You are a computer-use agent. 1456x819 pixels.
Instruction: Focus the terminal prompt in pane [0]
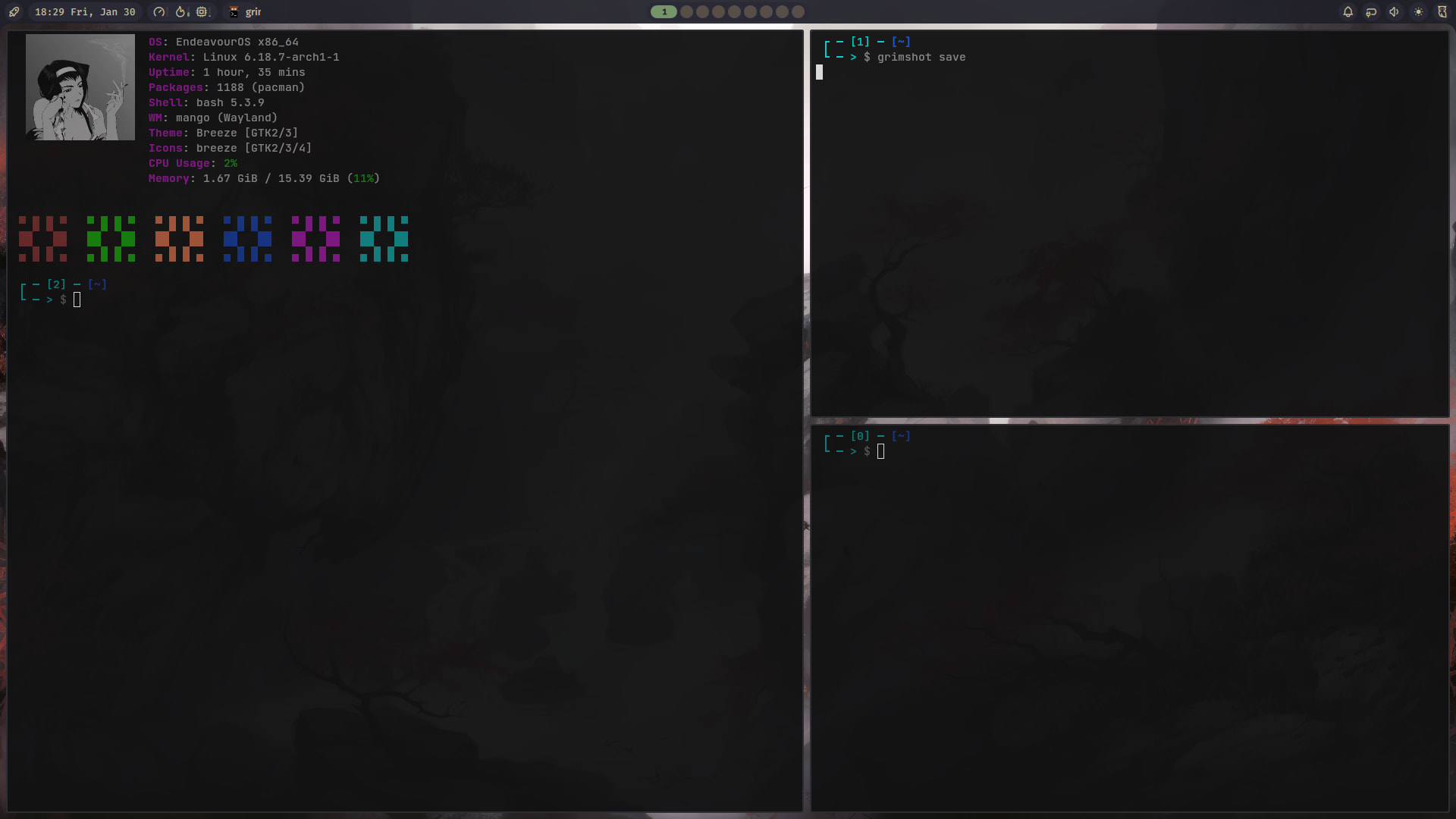point(880,451)
